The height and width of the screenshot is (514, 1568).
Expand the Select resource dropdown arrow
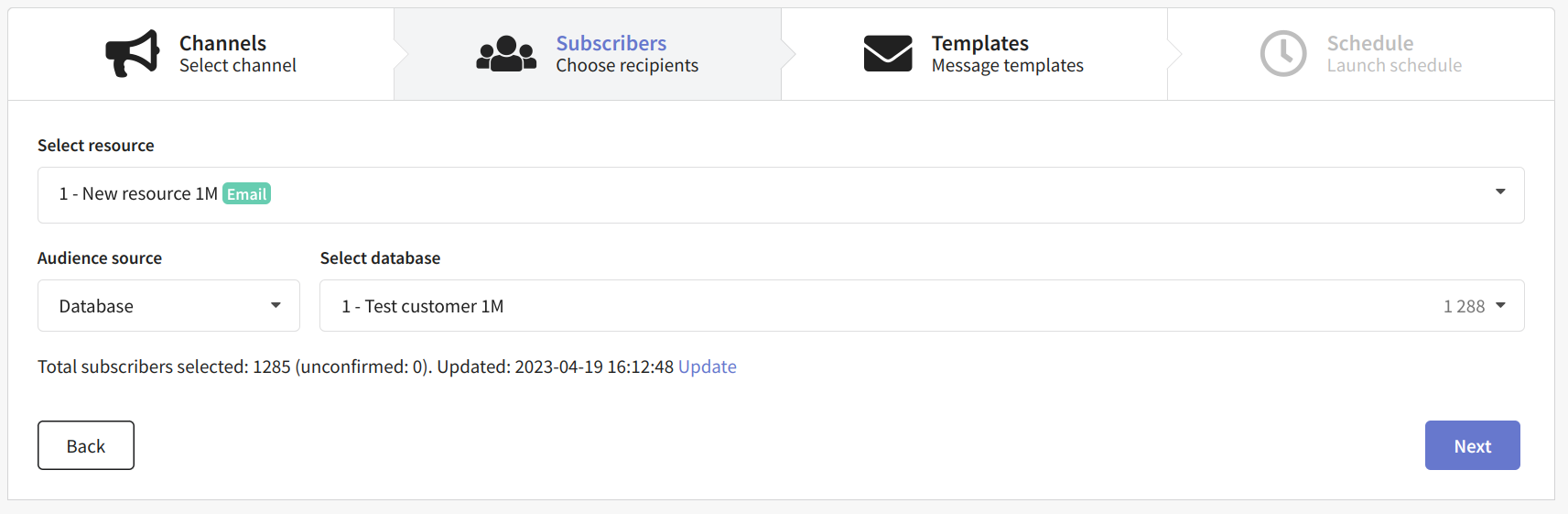(x=1500, y=191)
